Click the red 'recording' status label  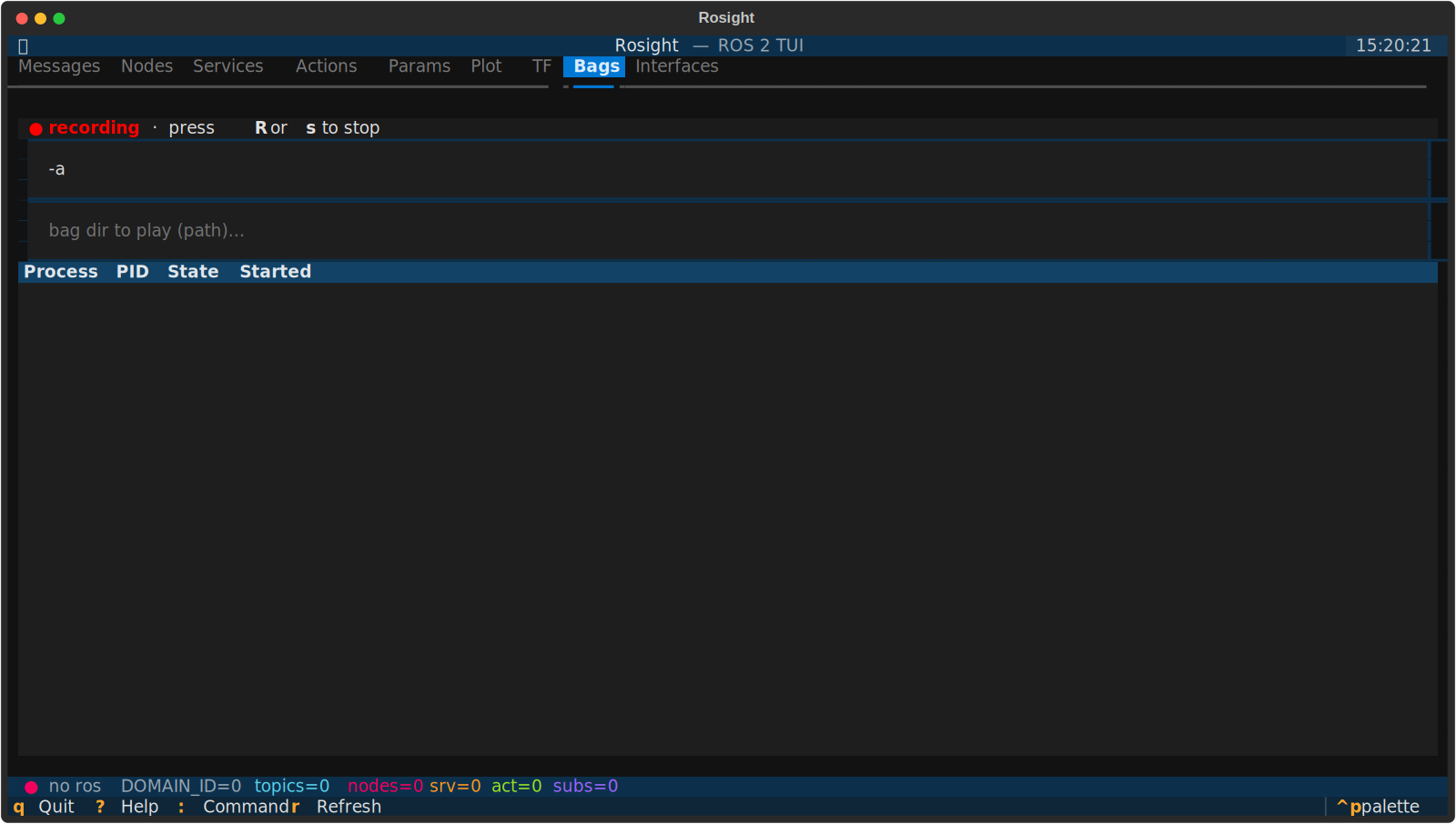point(94,128)
